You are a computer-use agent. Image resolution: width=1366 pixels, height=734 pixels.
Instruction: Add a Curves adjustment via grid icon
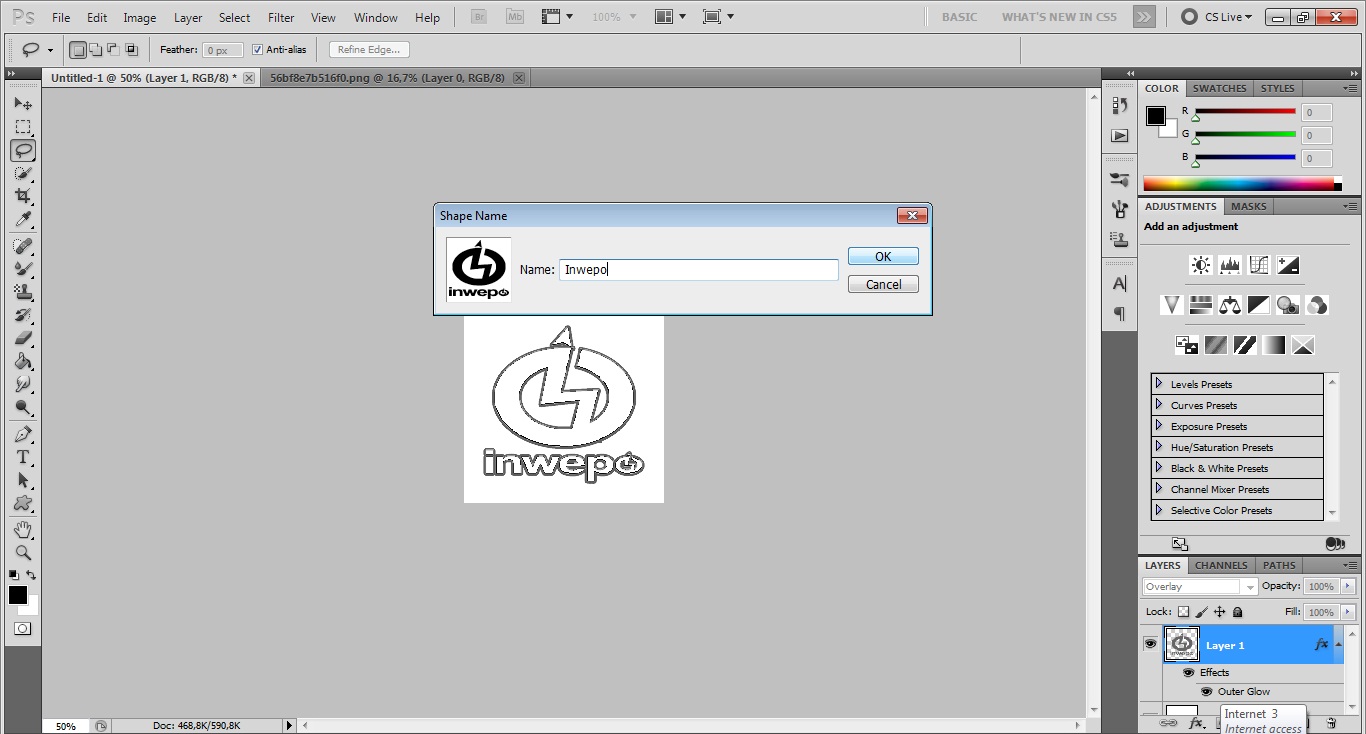1259,265
